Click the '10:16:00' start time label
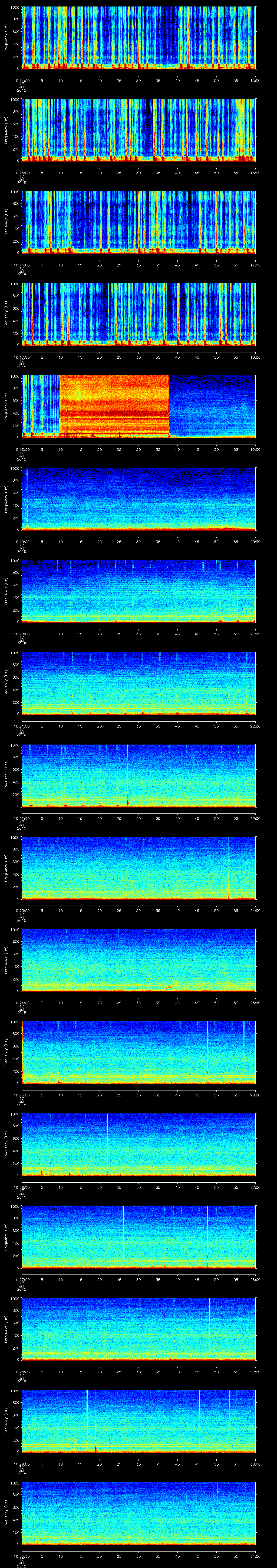Viewport: 277px width, 1568px height. 21,265
